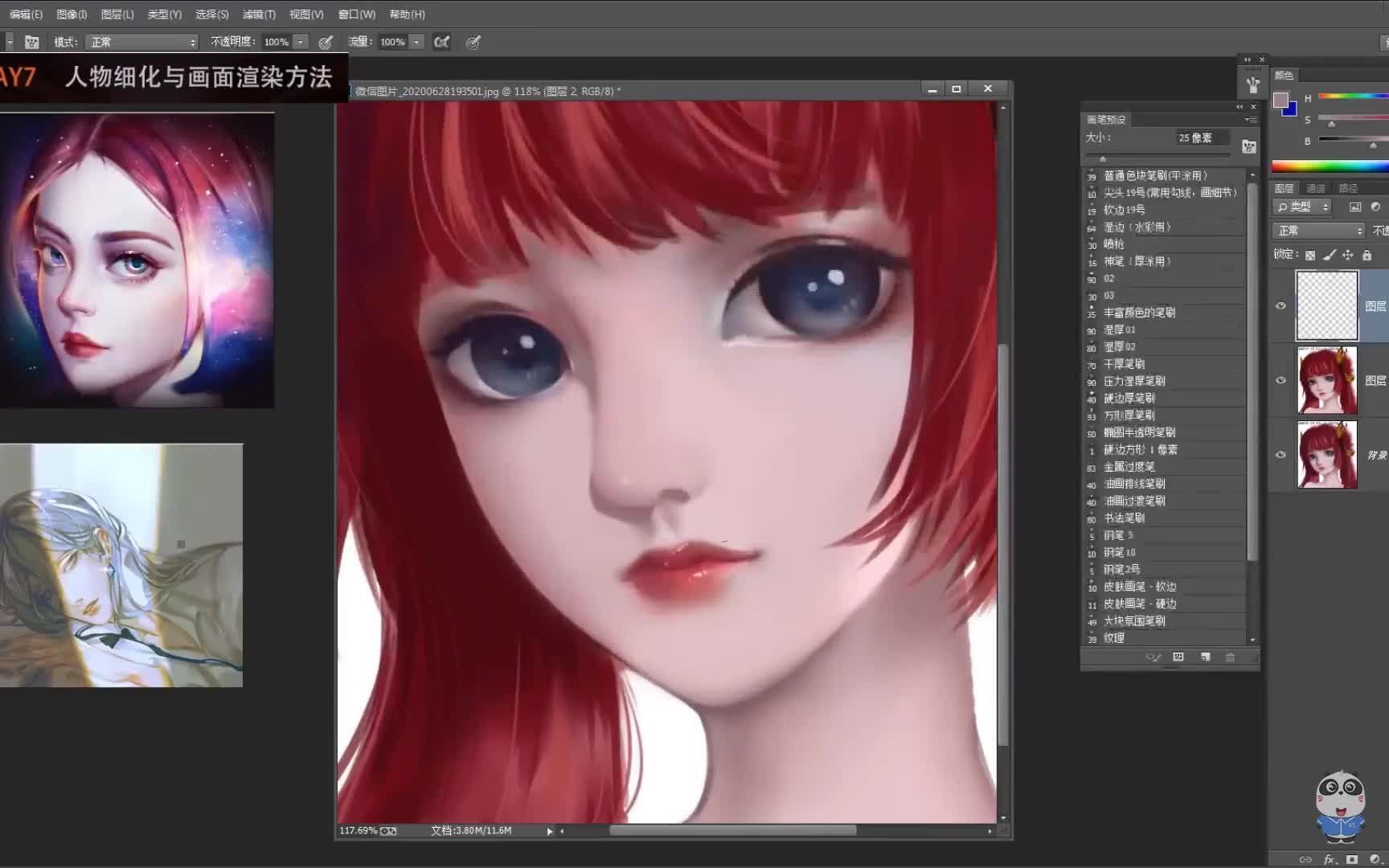Click the pixel layer filter icon
This screenshot has height=868, width=1389.
pyautogui.click(x=1355, y=207)
